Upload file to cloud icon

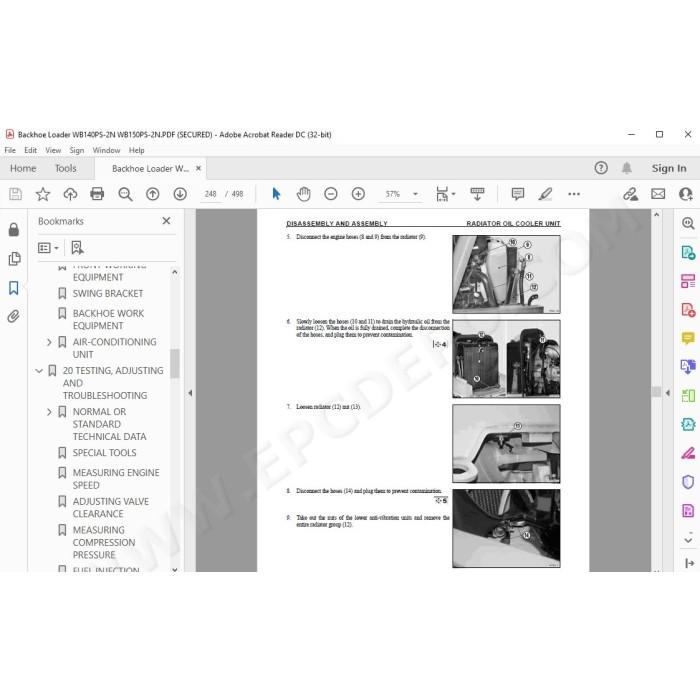tap(70, 194)
